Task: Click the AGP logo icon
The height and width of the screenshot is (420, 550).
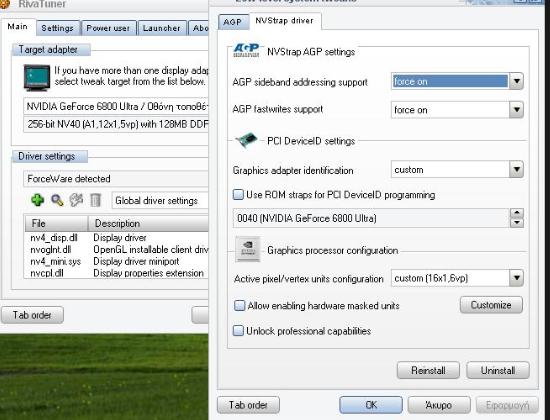Action: click(x=246, y=51)
